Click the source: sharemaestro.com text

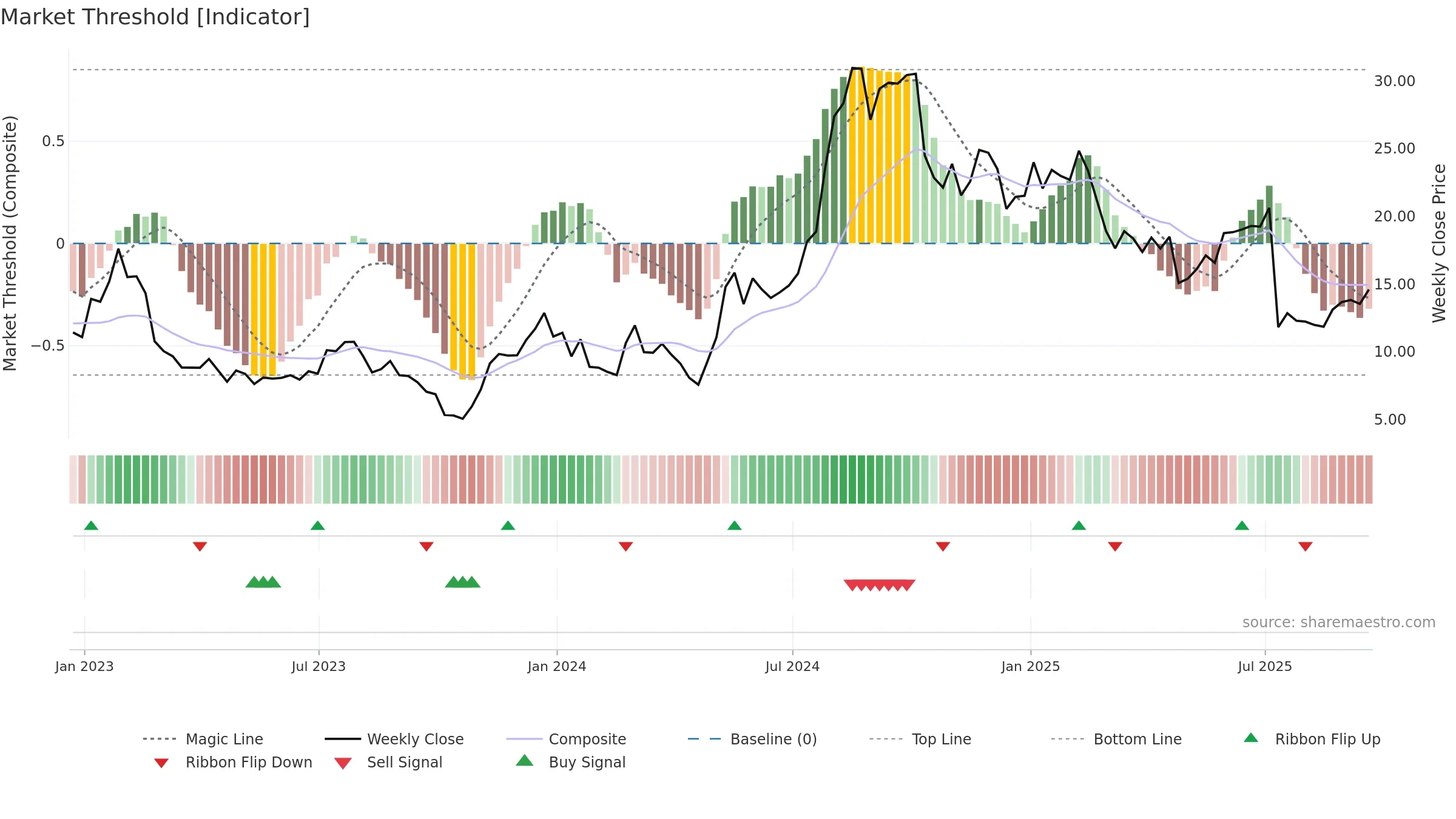[x=1339, y=622]
